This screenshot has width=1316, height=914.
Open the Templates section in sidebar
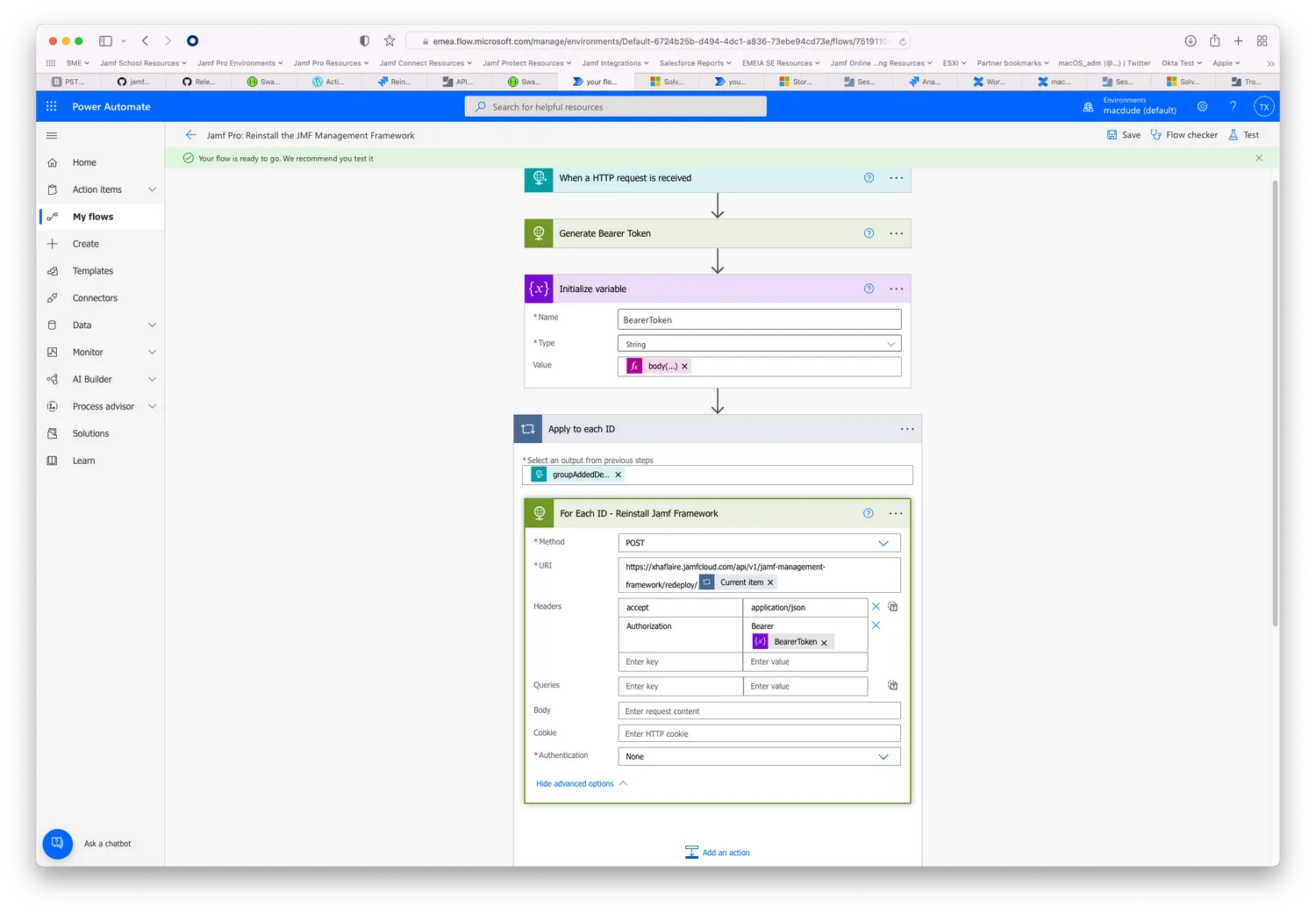click(x=91, y=270)
